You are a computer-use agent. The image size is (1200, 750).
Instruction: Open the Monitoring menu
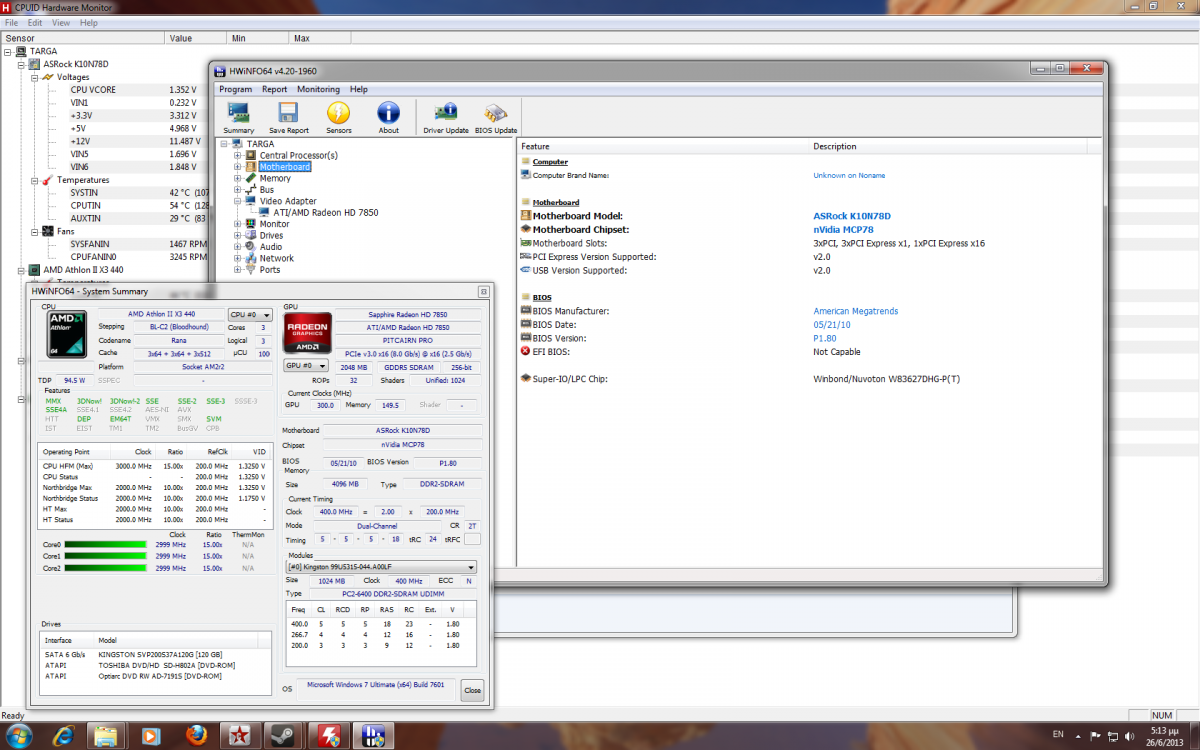318,89
